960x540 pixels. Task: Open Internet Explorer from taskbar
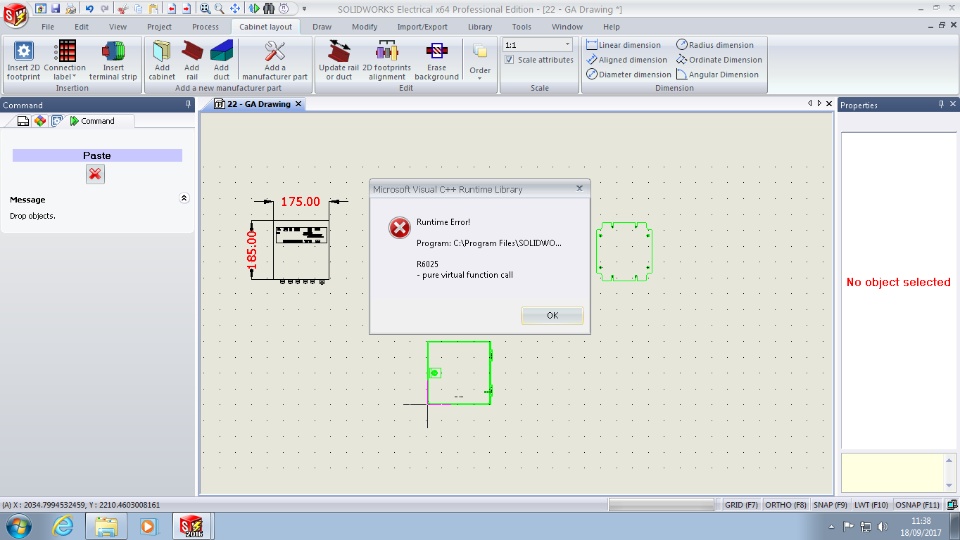pyautogui.click(x=63, y=527)
